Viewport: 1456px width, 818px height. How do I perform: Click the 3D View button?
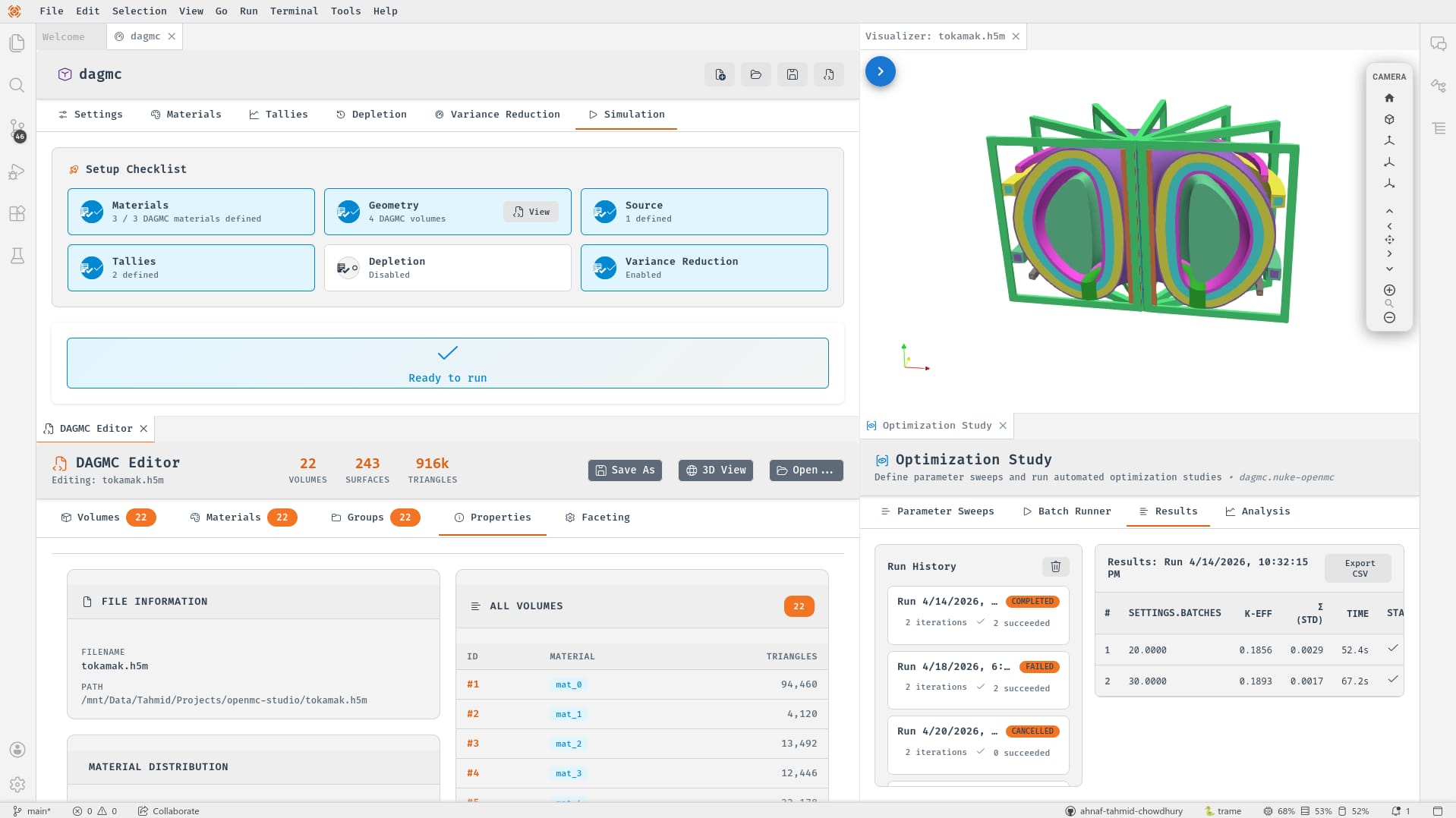[x=716, y=470]
